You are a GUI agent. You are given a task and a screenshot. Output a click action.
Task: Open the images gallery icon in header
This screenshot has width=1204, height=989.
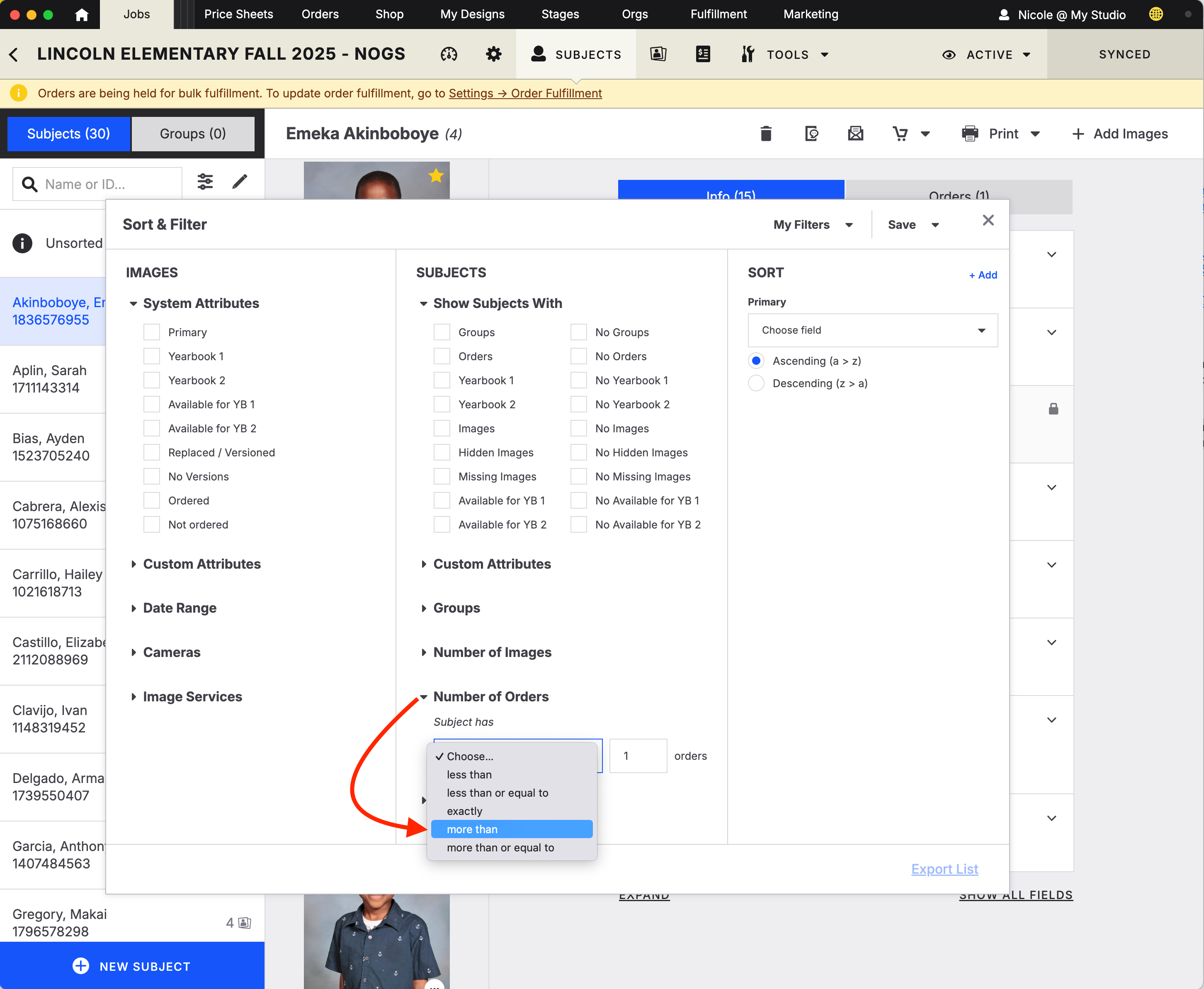tap(658, 55)
